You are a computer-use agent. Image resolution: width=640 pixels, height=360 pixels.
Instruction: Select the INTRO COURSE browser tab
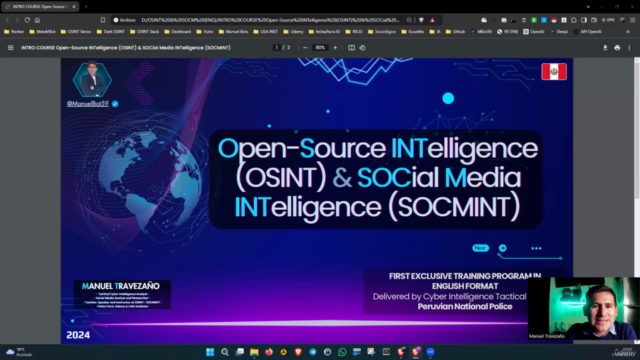click(40, 7)
